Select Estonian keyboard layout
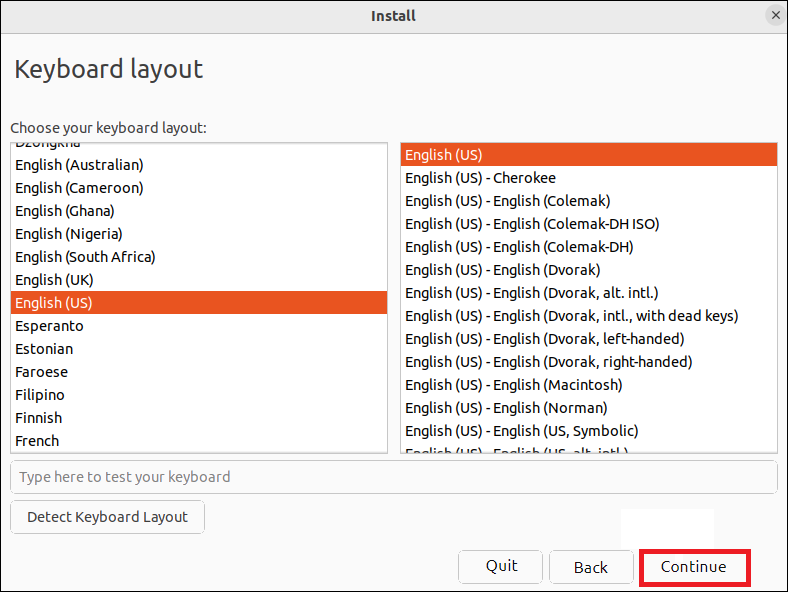Screen dimensions: 788x592 click(x=44, y=349)
